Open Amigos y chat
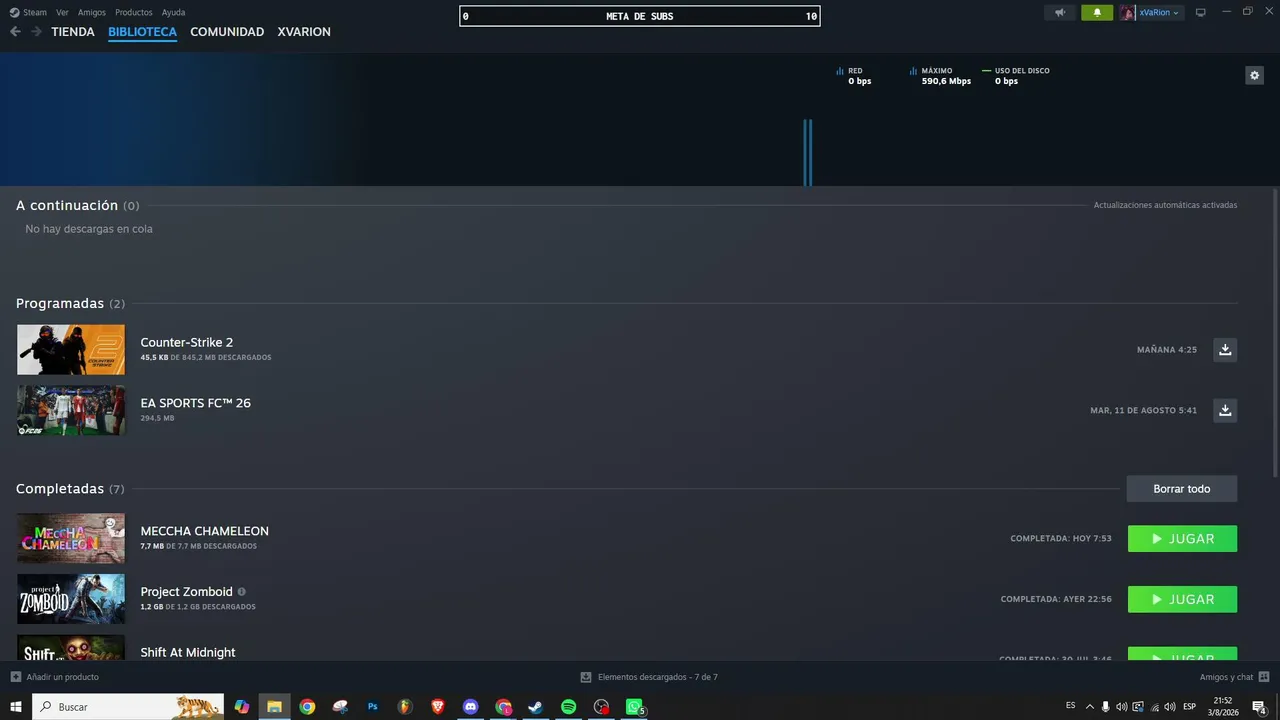Screen dimensions: 1280x720 pyautogui.click(x=1234, y=677)
